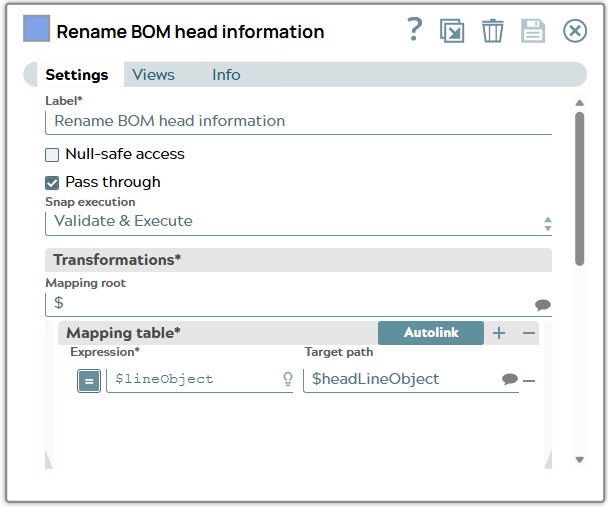Click scrollbar down arrow

(579, 460)
